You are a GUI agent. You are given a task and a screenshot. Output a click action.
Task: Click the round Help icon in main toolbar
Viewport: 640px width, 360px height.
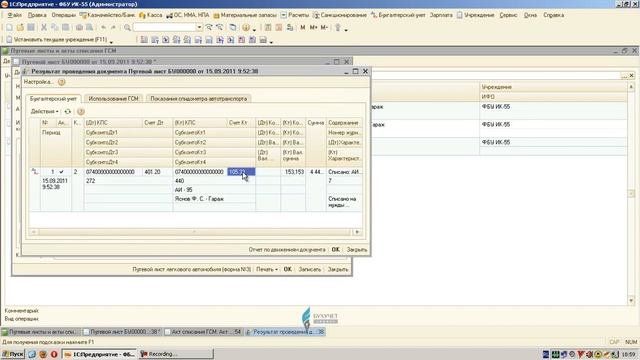(x=246, y=27)
